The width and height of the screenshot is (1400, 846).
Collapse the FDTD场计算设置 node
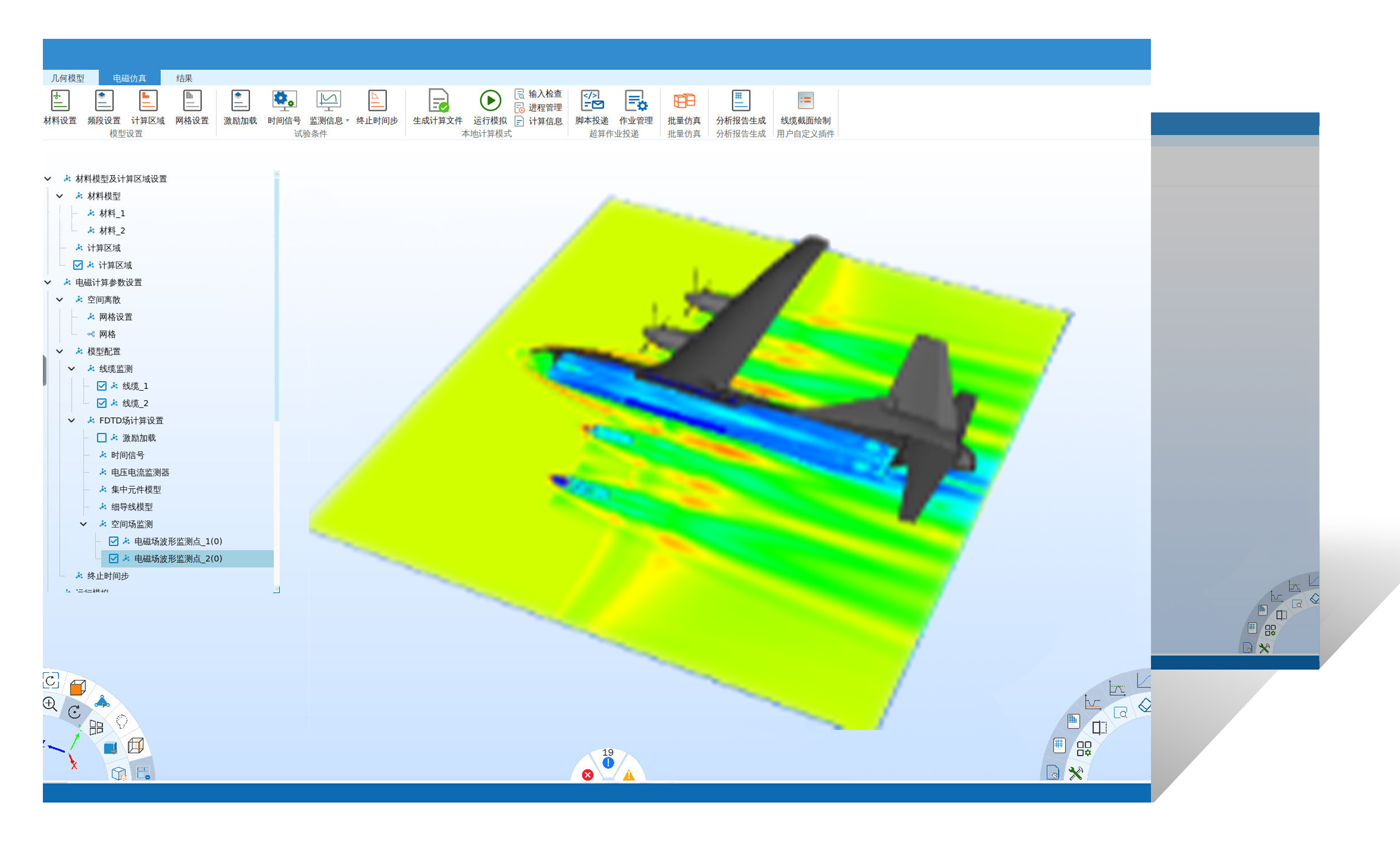coord(72,421)
